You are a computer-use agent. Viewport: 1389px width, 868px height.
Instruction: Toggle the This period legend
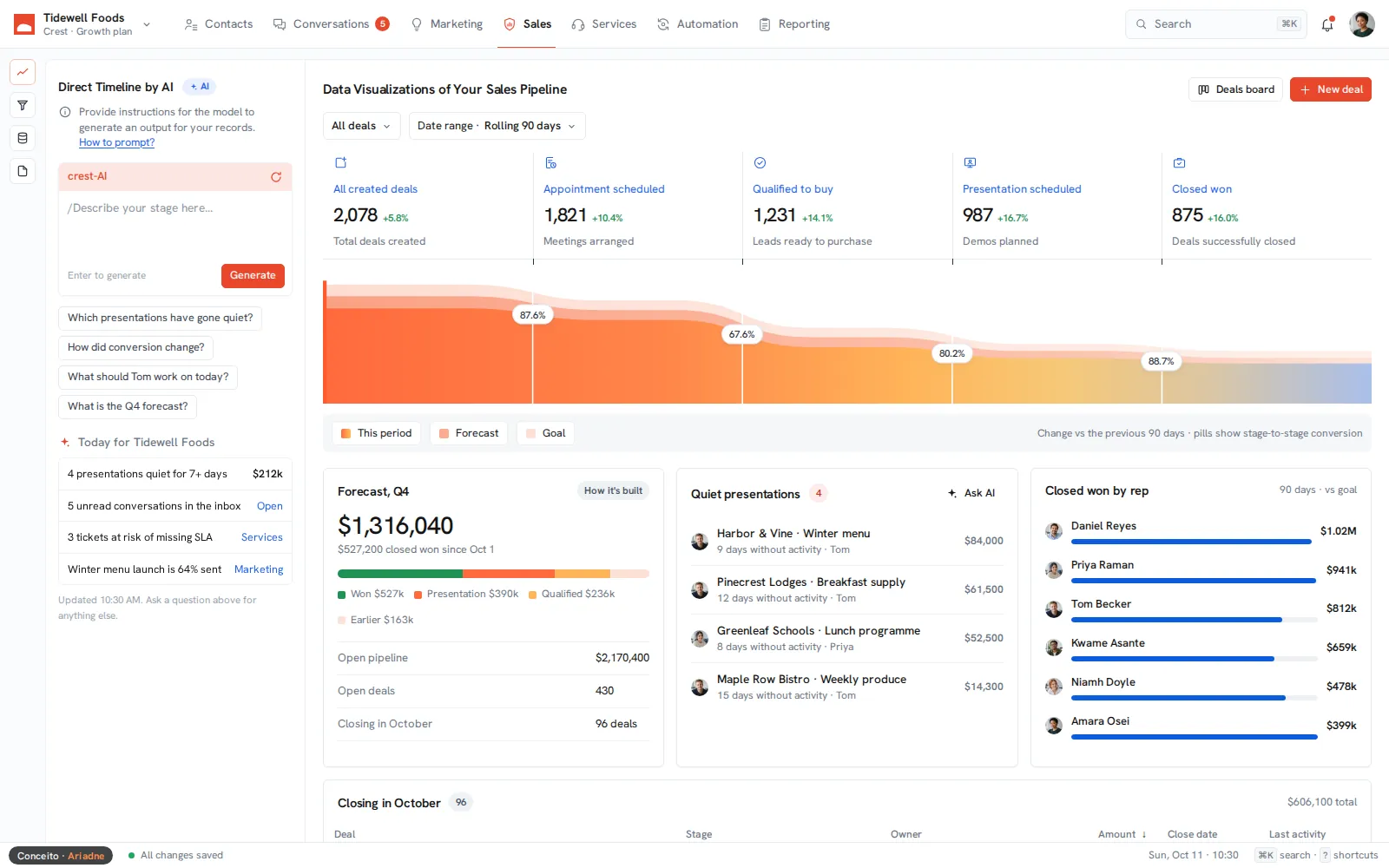(x=376, y=433)
